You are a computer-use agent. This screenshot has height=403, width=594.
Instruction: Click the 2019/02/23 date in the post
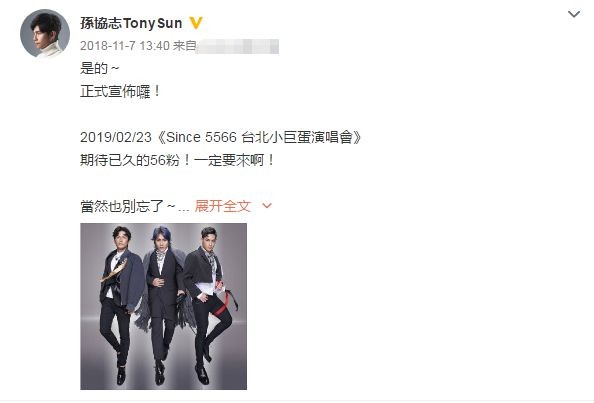click(116, 137)
